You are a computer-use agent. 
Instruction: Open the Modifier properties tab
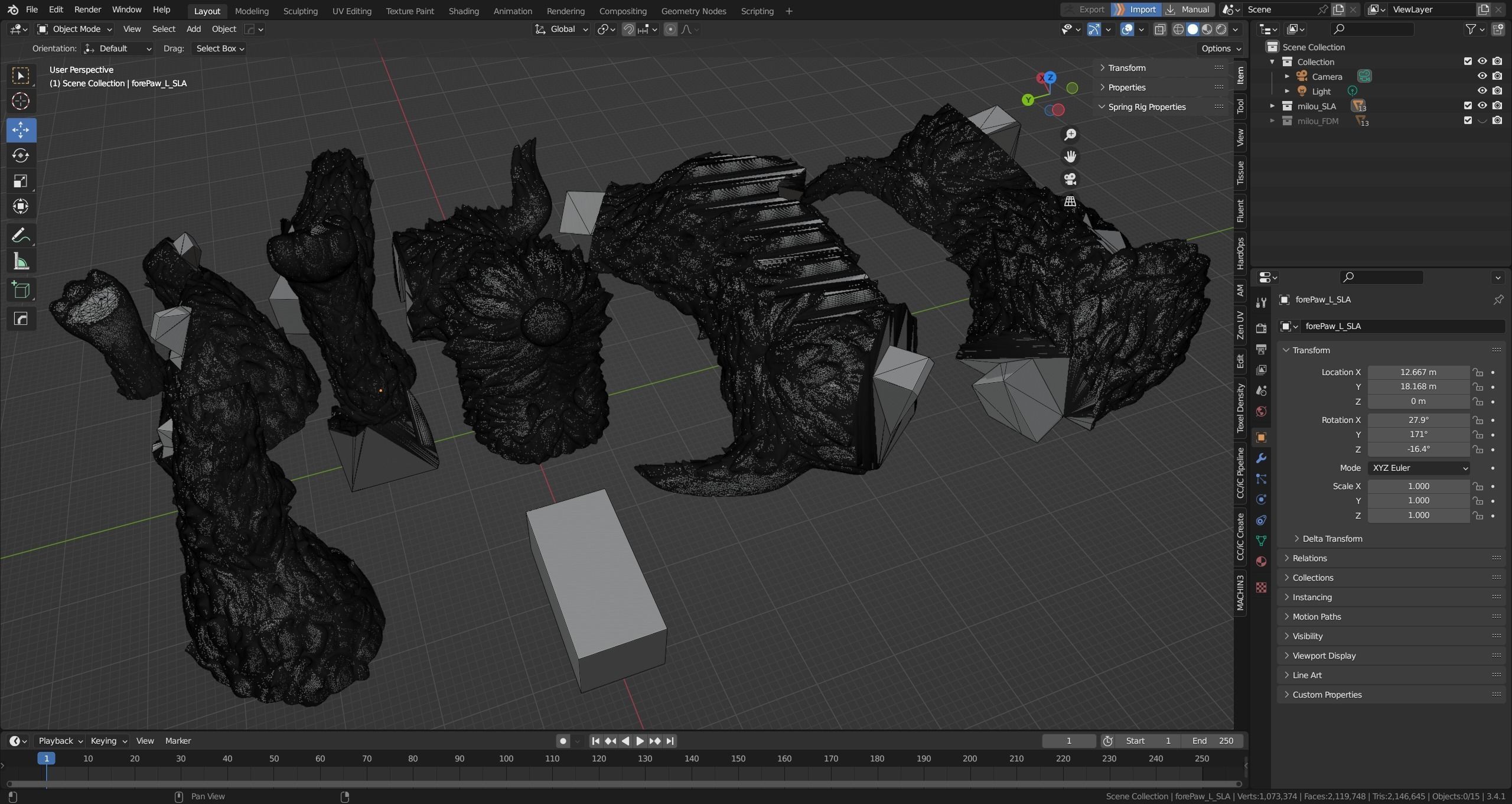1261,458
